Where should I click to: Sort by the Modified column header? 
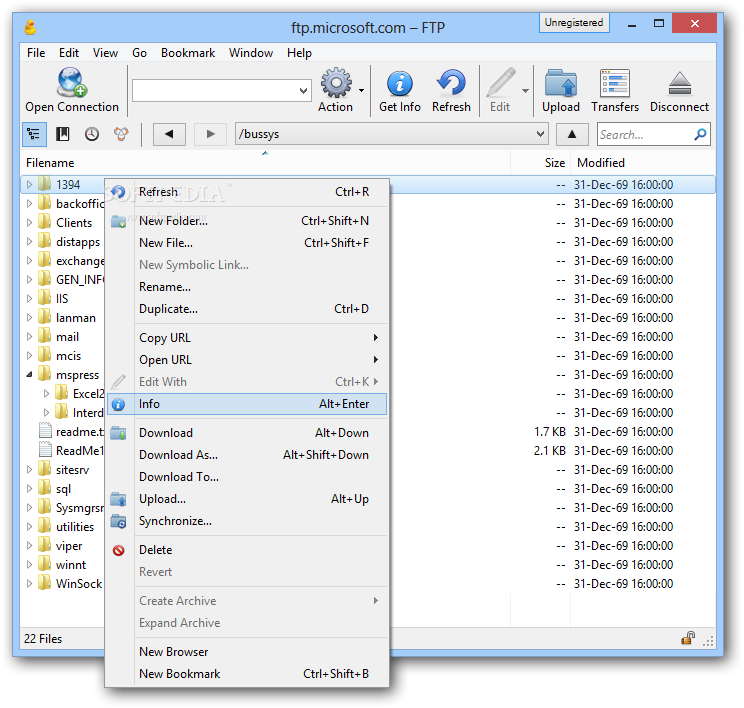(x=643, y=163)
